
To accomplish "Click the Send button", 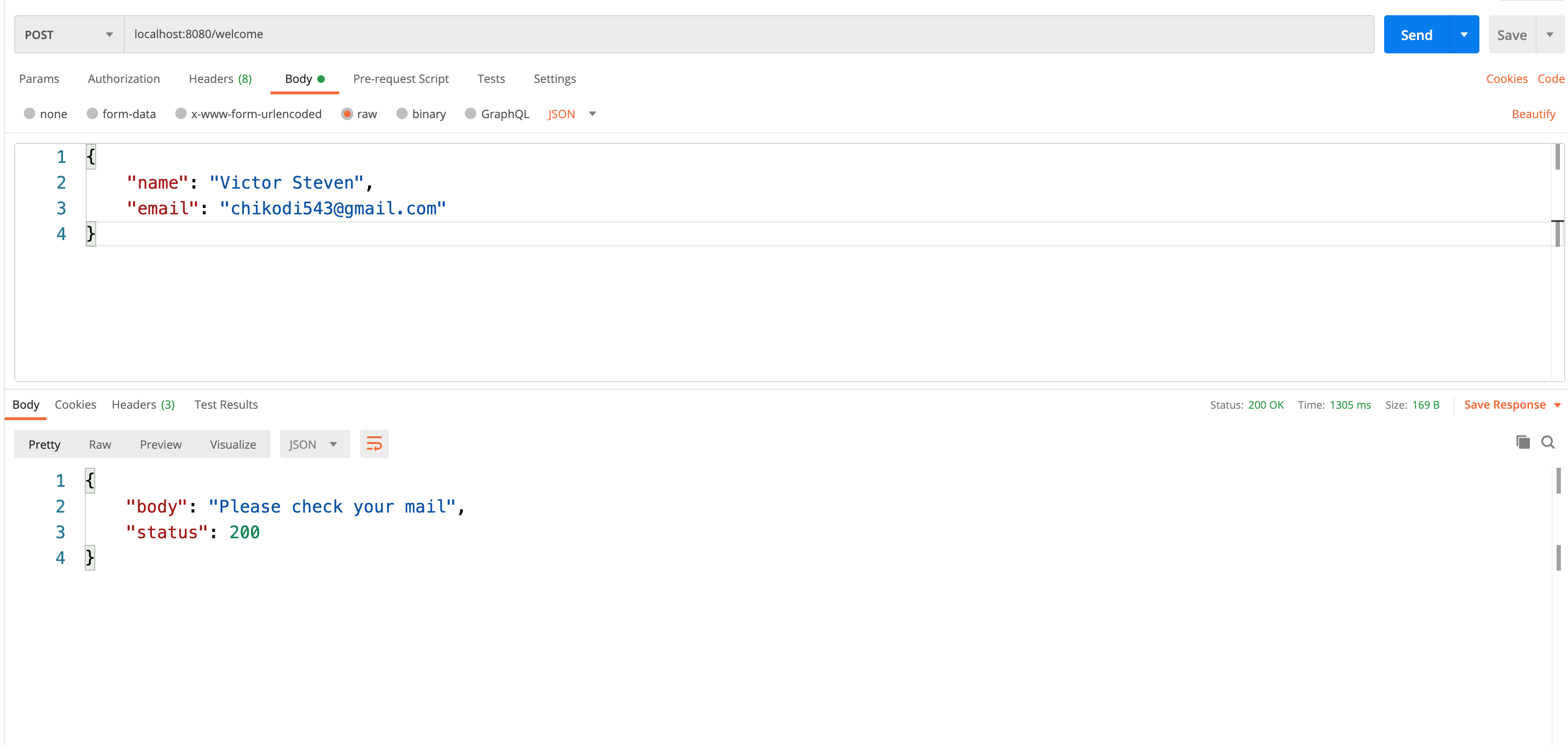I will click(1417, 35).
